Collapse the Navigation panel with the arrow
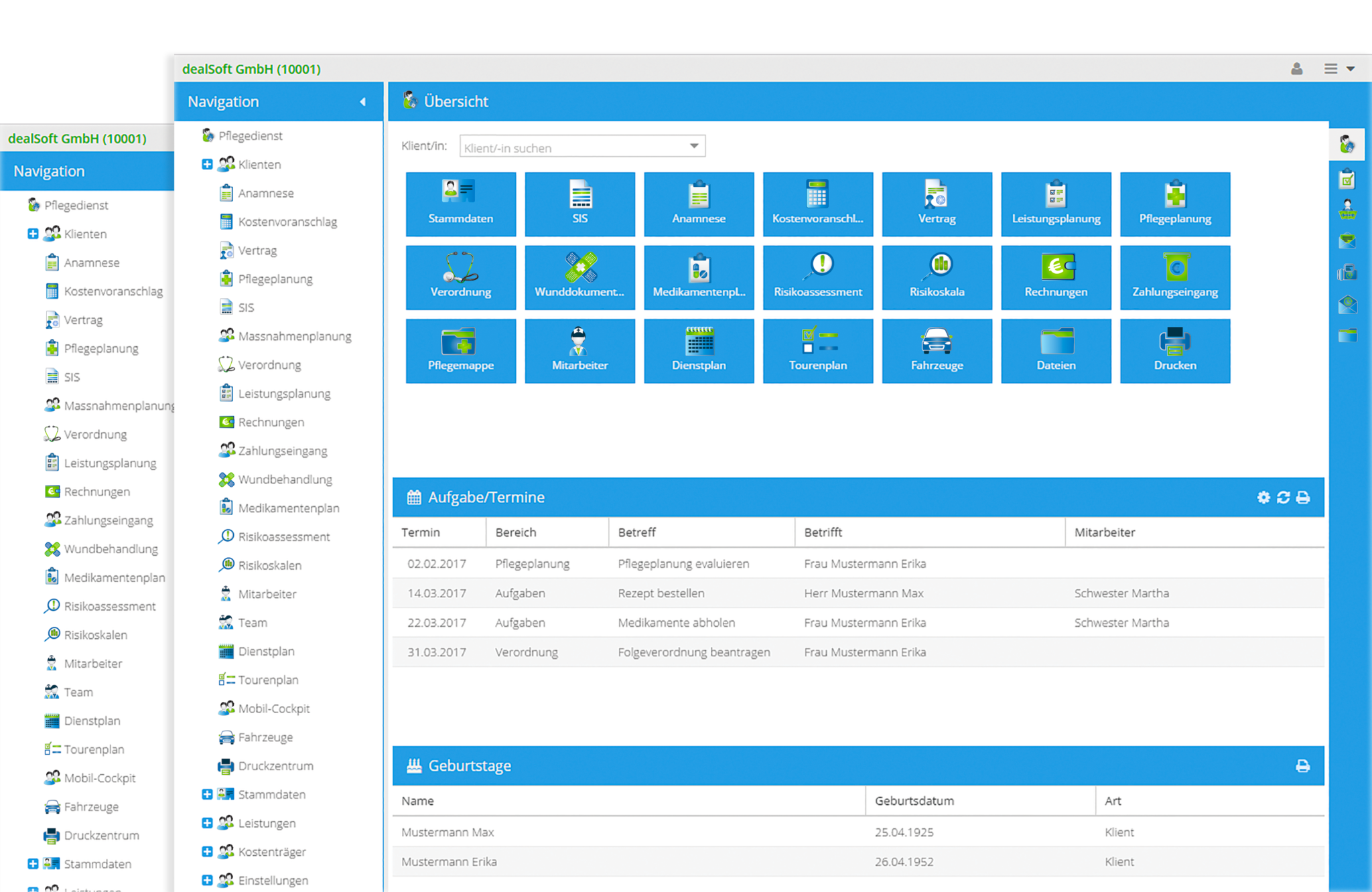 click(x=362, y=102)
